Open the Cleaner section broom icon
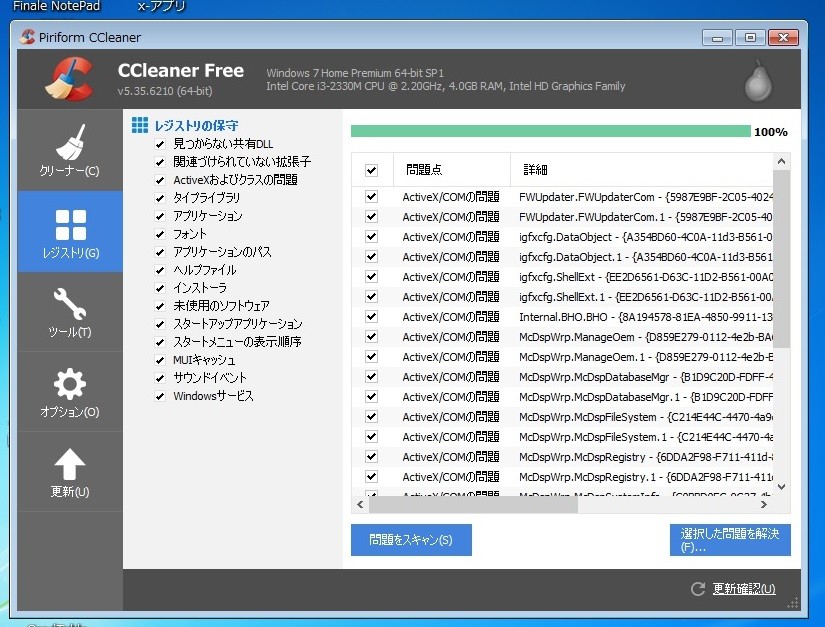This screenshot has width=825, height=627. (69, 142)
